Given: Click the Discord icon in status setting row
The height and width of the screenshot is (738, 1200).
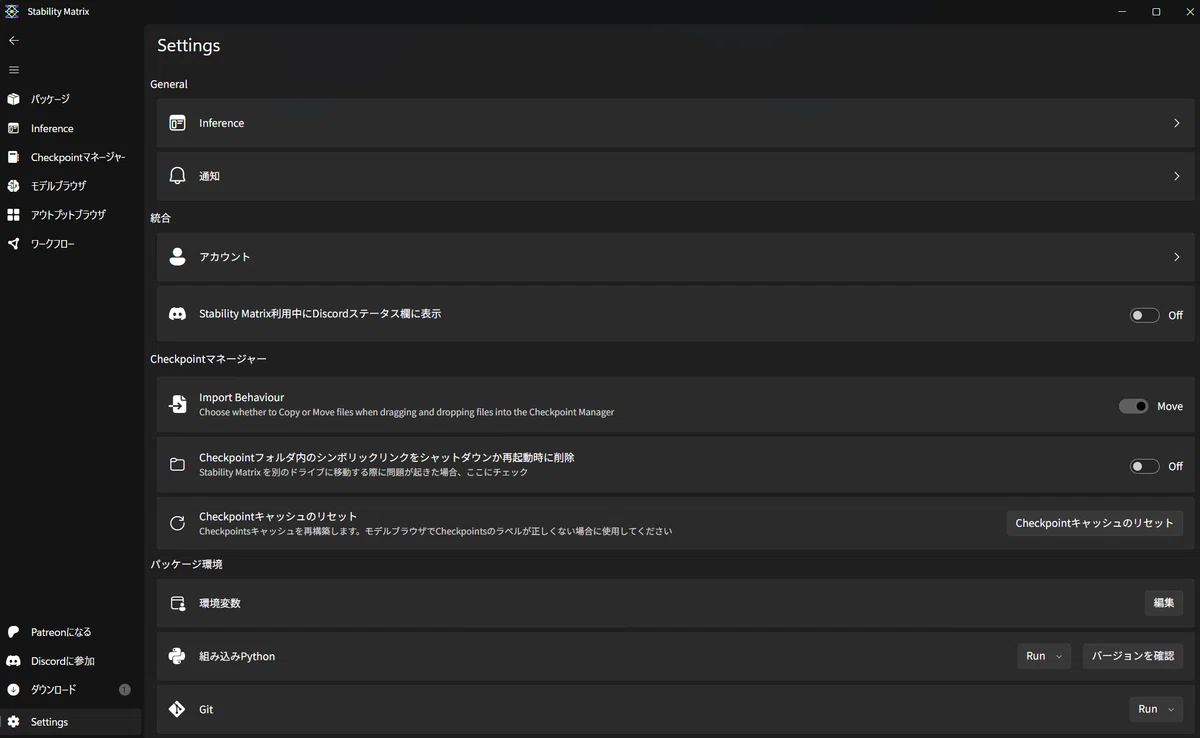Looking at the screenshot, I should [177, 314].
